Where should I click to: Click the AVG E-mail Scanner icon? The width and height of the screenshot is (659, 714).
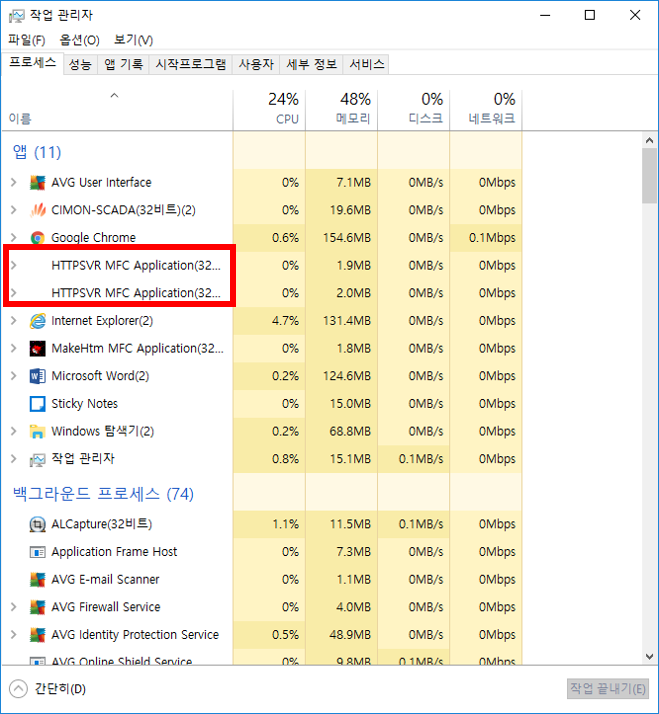coord(37,580)
